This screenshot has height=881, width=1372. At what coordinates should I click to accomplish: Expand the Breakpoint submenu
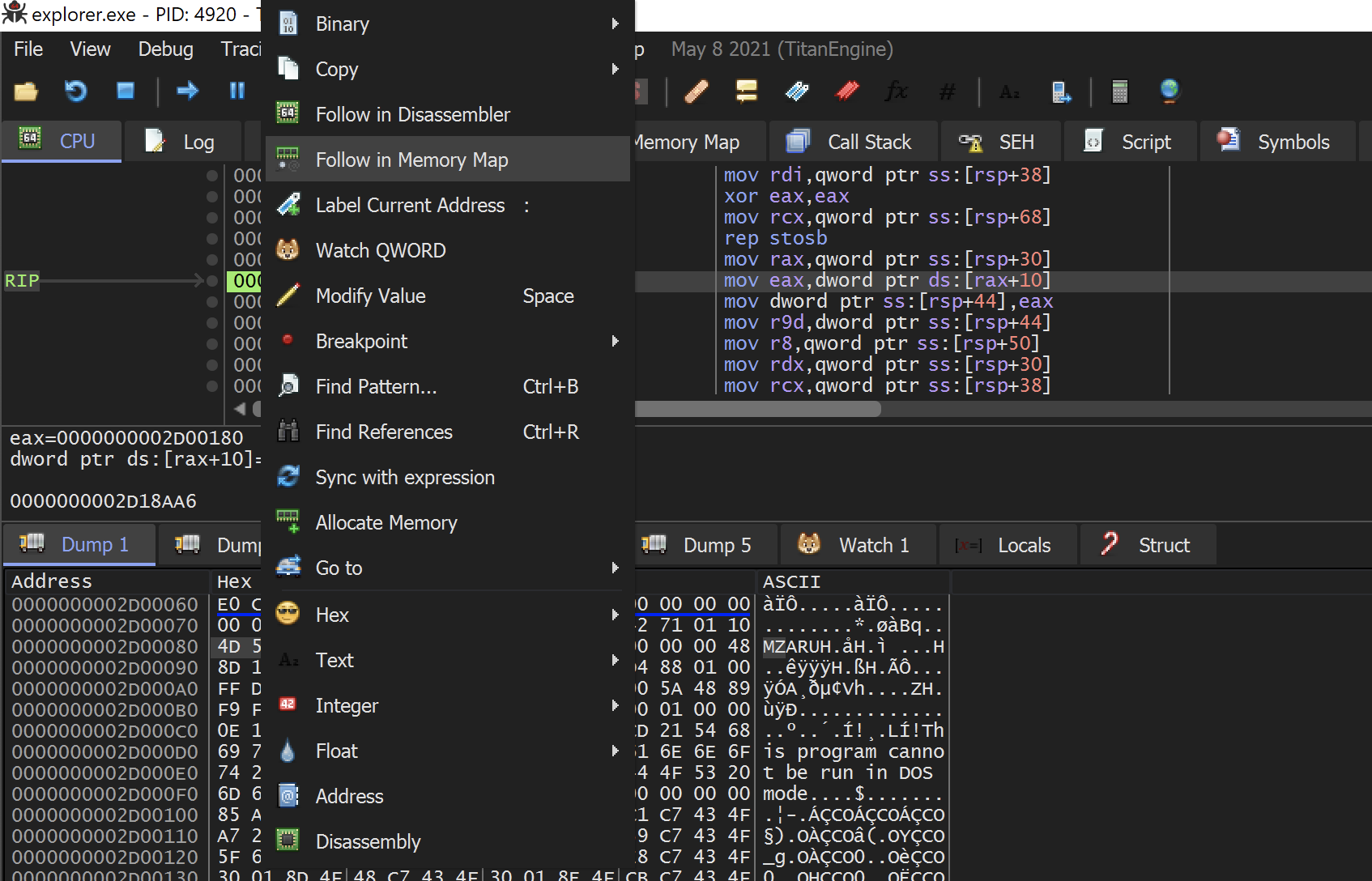[448, 342]
